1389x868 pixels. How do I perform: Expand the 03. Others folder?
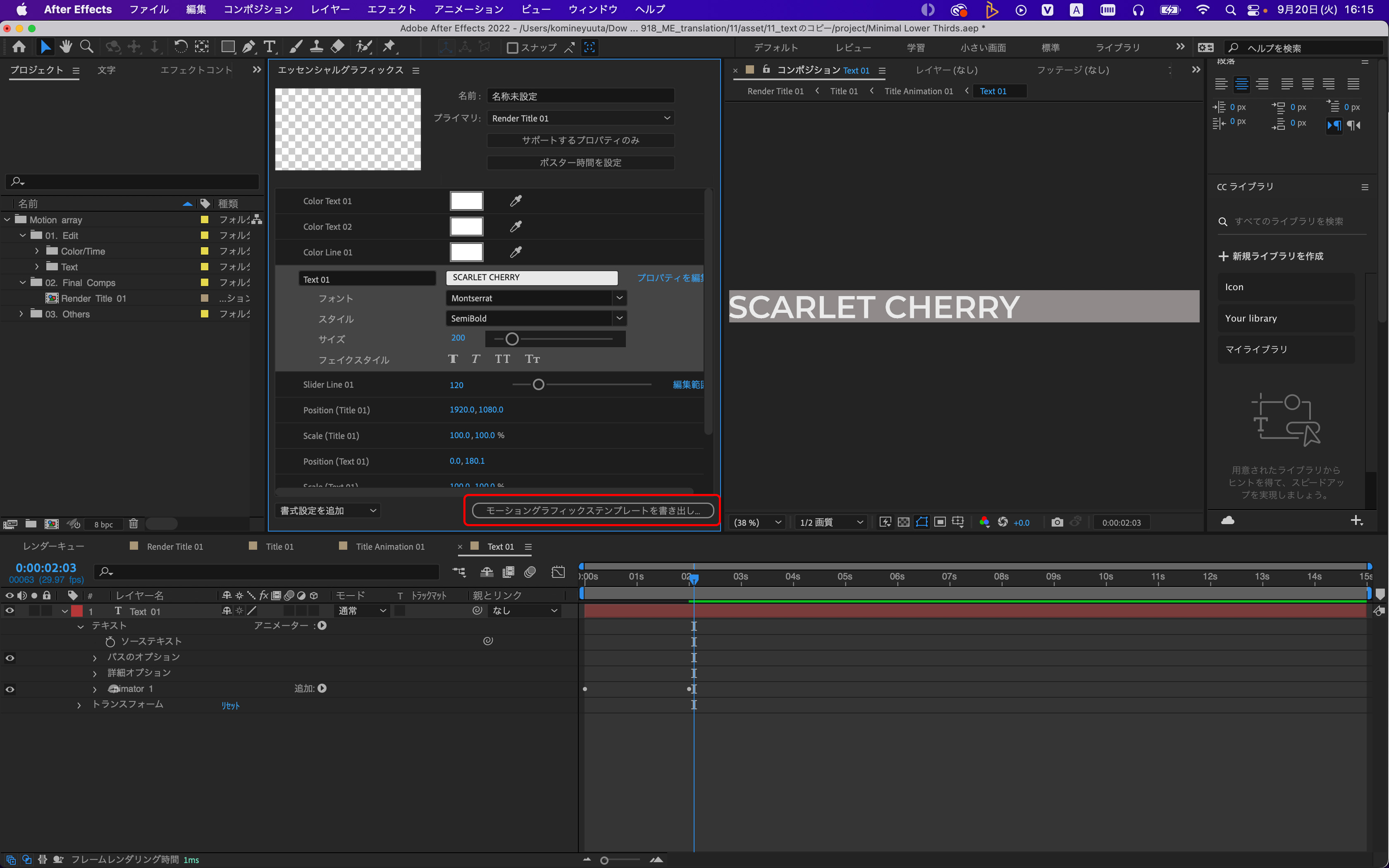tap(21, 313)
